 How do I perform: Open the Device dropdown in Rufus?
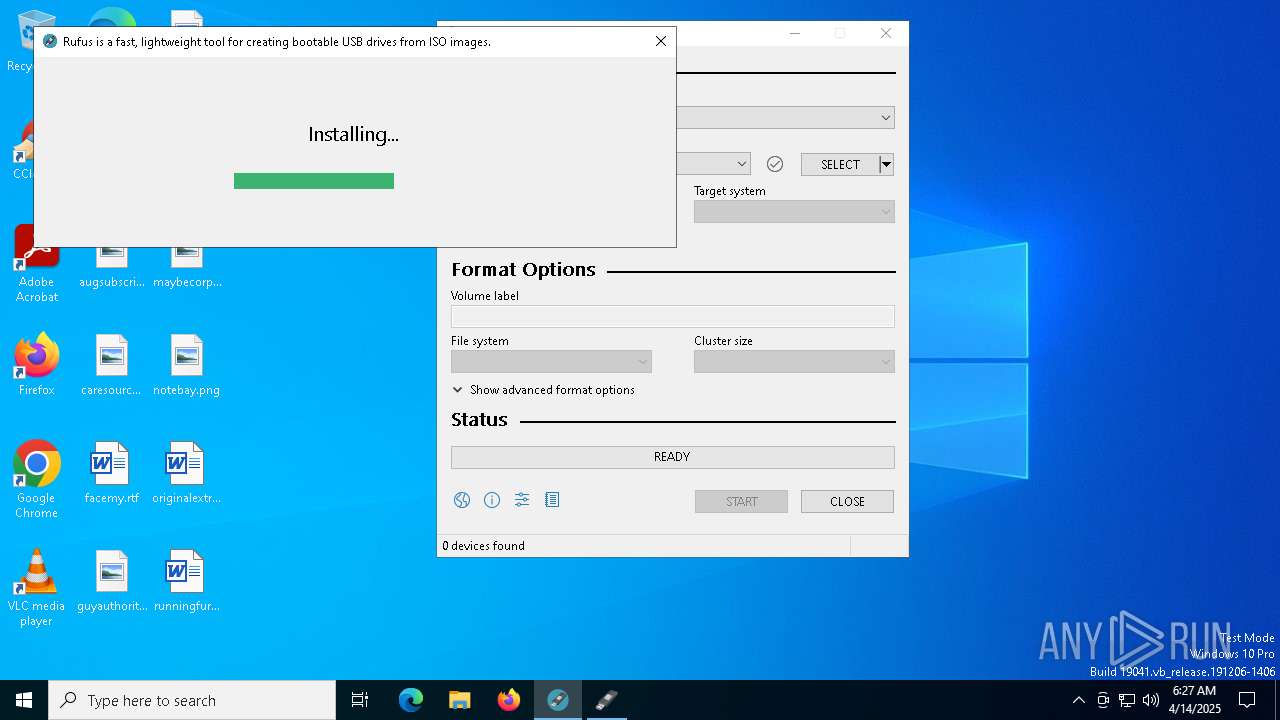click(x=785, y=118)
